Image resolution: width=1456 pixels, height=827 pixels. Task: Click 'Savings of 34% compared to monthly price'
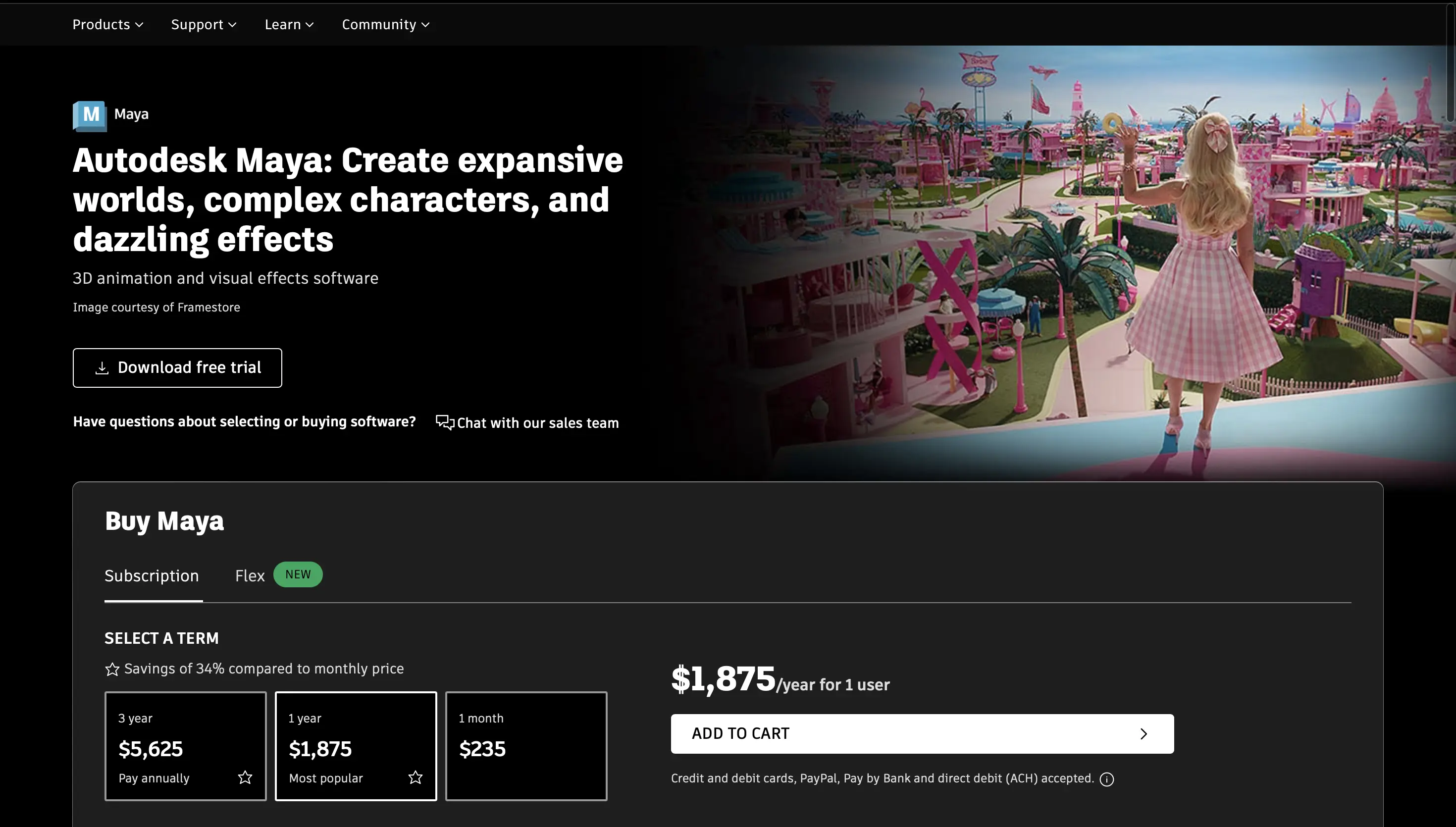coord(264,669)
